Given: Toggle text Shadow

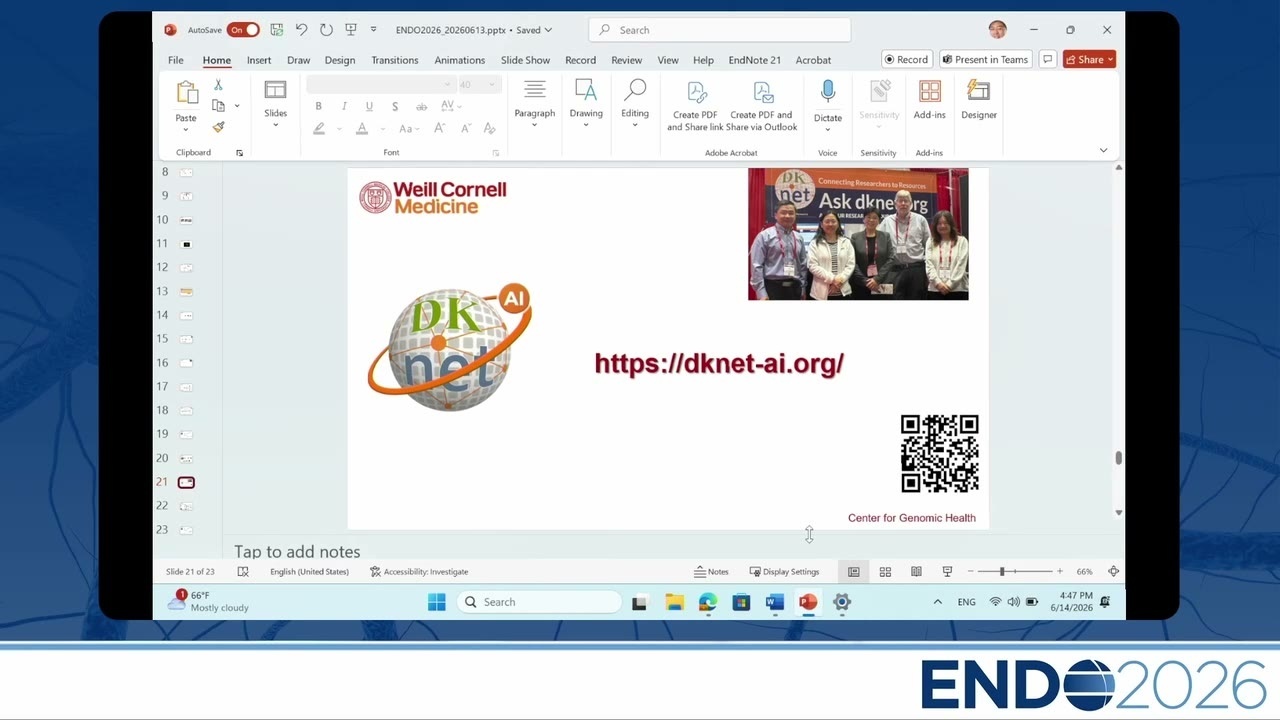Looking at the screenshot, I should click(x=395, y=107).
